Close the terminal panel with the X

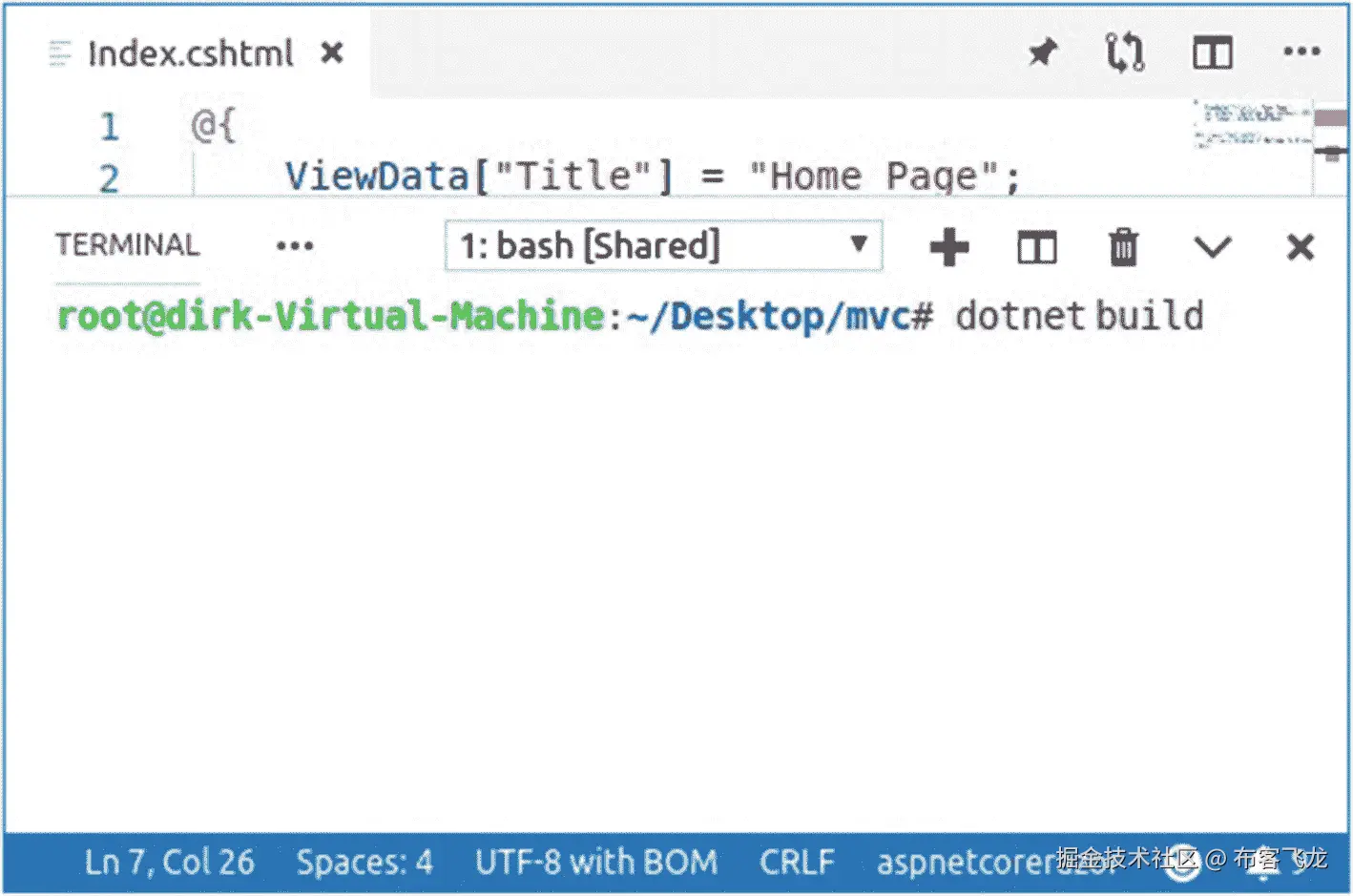tap(1300, 247)
